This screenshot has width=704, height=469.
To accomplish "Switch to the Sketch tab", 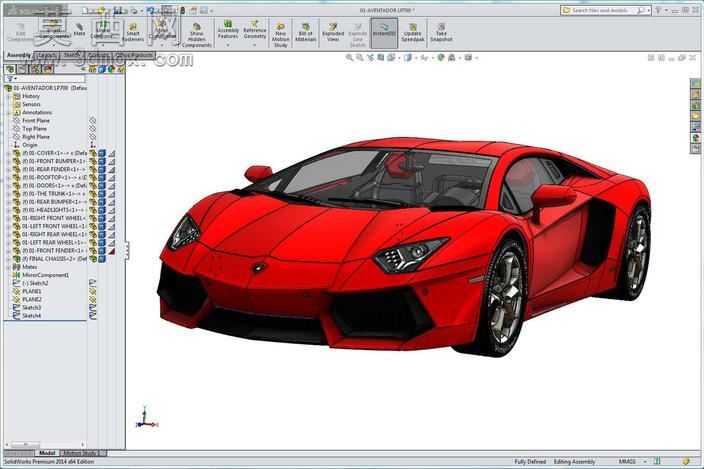I will click(x=72, y=55).
